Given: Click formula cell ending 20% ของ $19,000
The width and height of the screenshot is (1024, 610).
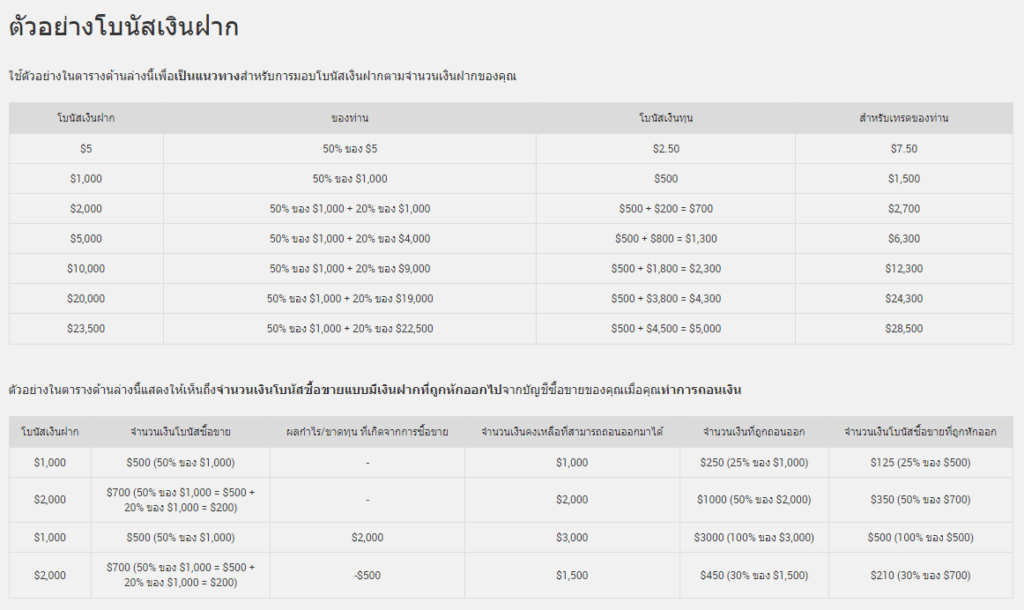Looking at the screenshot, I should pyautogui.click(x=349, y=299).
